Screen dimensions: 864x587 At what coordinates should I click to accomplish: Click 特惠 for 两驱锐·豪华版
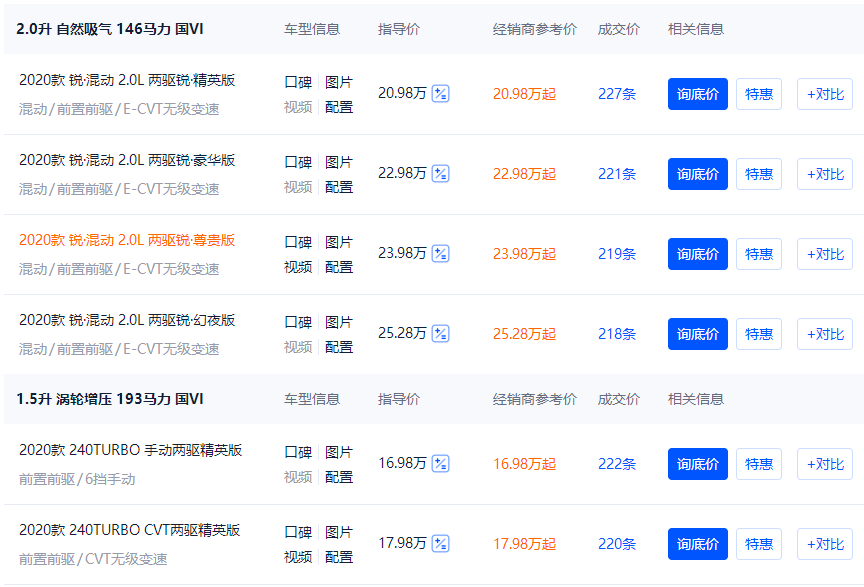coord(759,174)
